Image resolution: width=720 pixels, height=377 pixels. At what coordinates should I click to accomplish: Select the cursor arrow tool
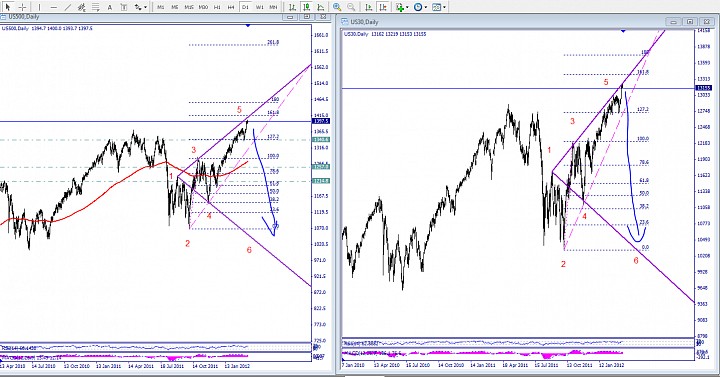[x=7, y=7]
